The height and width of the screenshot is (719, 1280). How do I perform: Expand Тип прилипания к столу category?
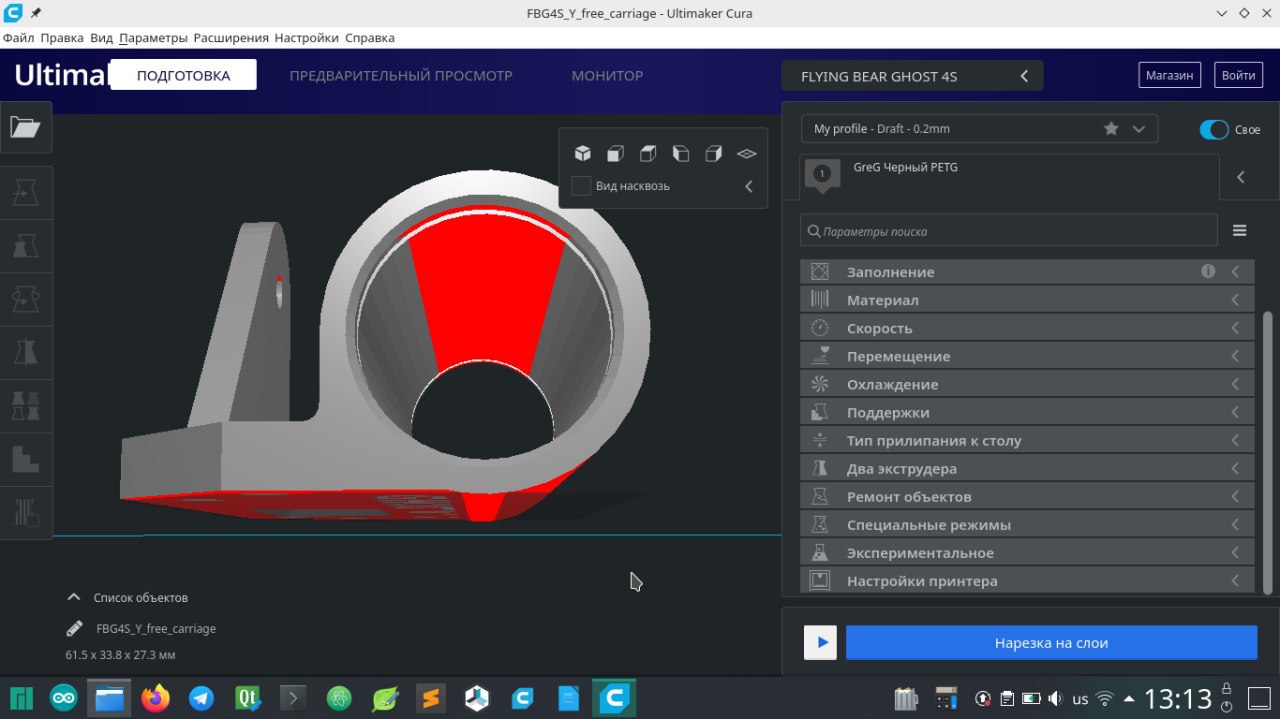pos(1027,440)
